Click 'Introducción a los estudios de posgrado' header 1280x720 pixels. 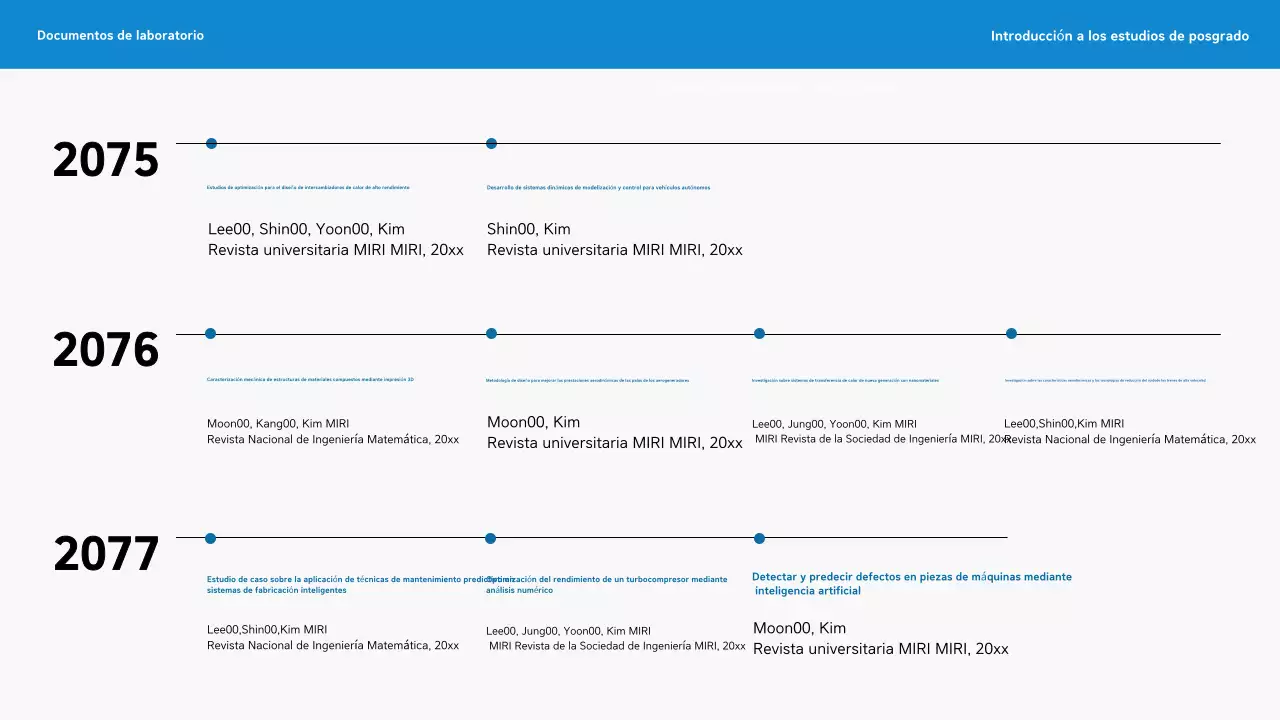1119,36
